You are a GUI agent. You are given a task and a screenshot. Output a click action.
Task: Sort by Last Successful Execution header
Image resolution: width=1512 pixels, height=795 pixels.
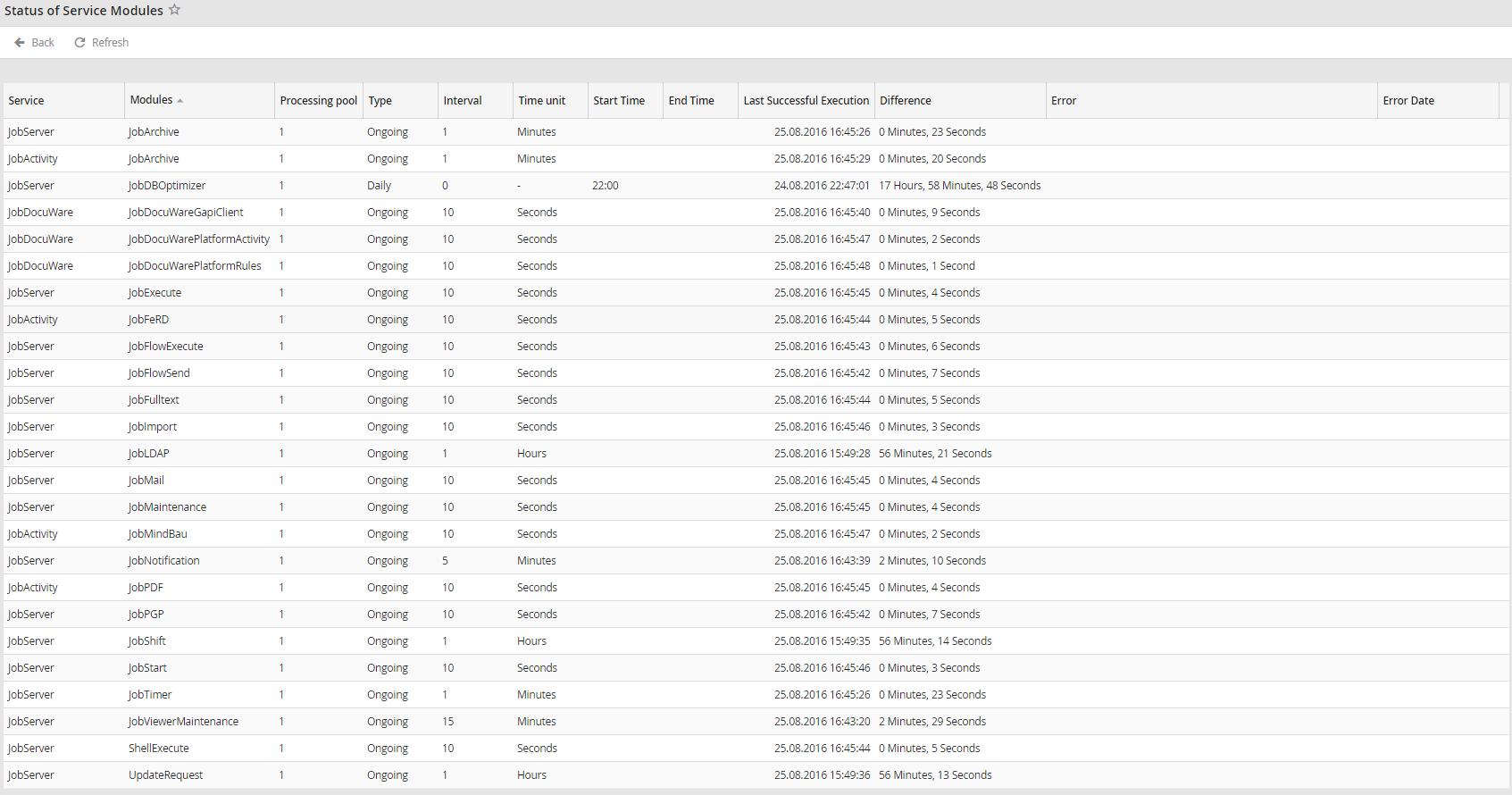pos(806,100)
